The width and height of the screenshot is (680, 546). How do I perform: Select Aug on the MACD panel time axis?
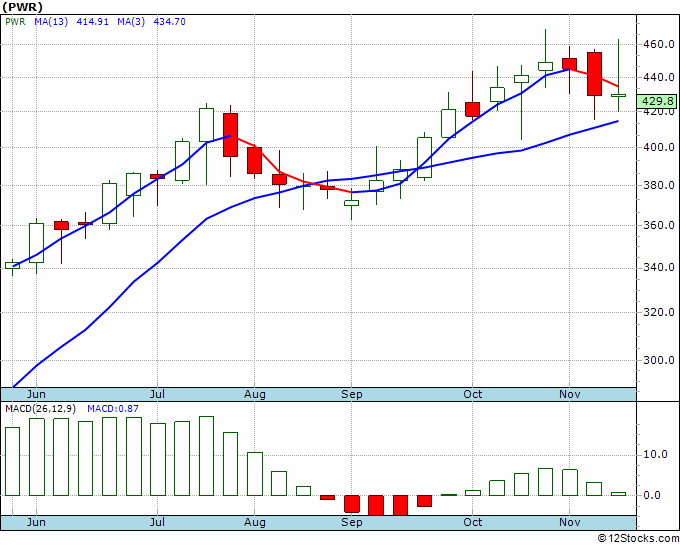pyautogui.click(x=255, y=523)
